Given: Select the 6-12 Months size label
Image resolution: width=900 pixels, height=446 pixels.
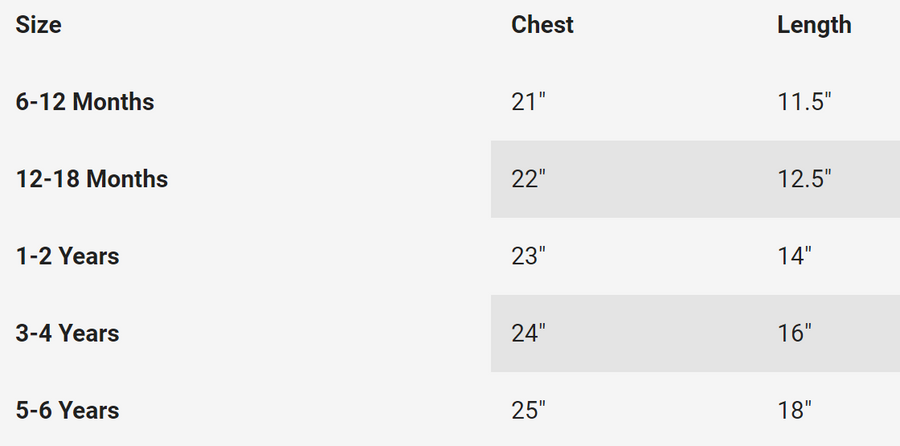Looking at the screenshot, I should tap(85, 102).
